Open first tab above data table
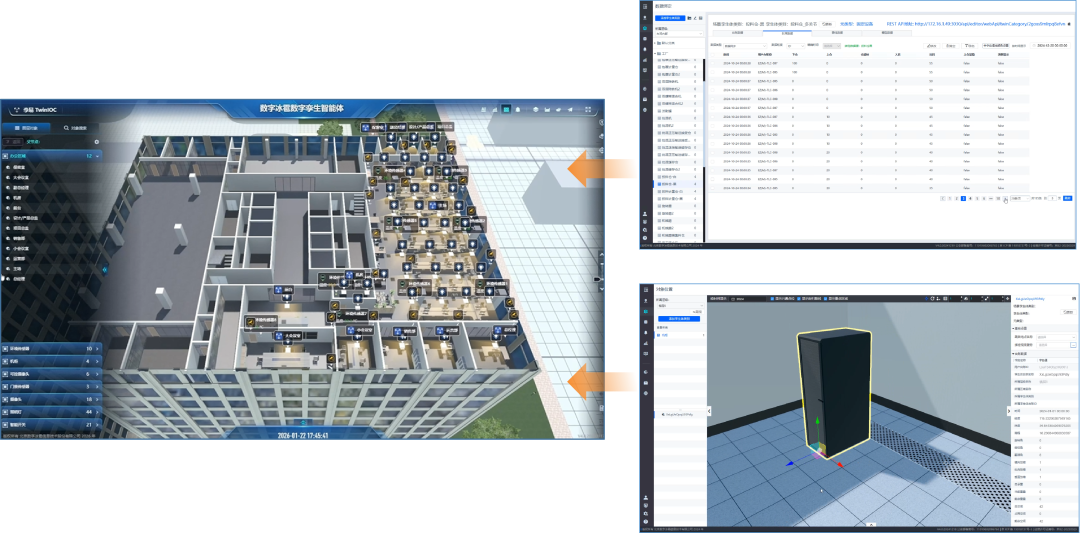 pos(738,33)
